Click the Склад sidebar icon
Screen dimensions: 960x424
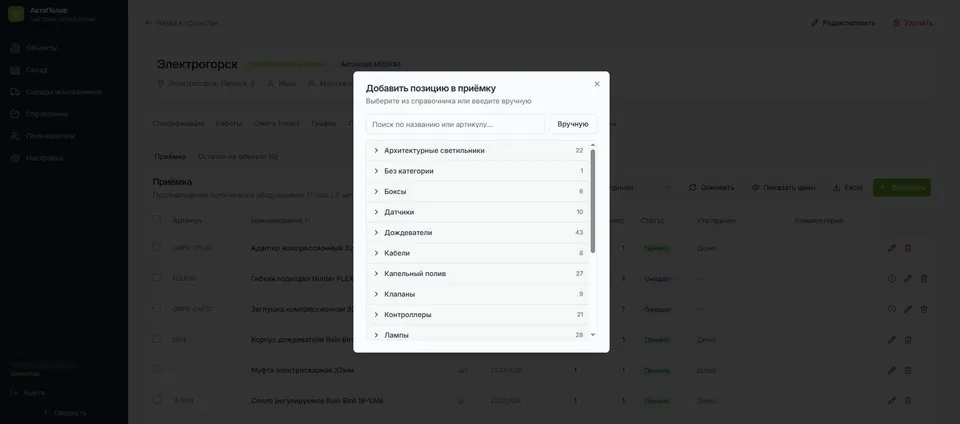pyautogui.click(x=15, y=70)
